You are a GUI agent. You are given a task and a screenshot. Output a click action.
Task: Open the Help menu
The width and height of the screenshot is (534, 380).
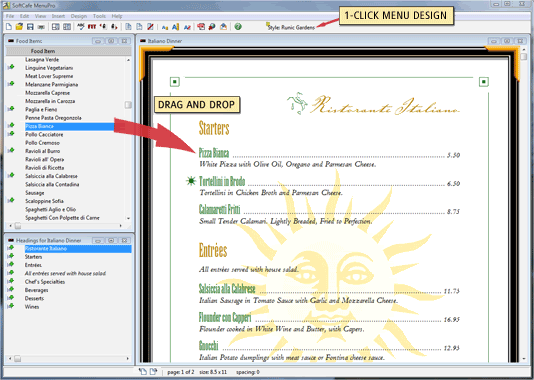[x=117, y=16]
